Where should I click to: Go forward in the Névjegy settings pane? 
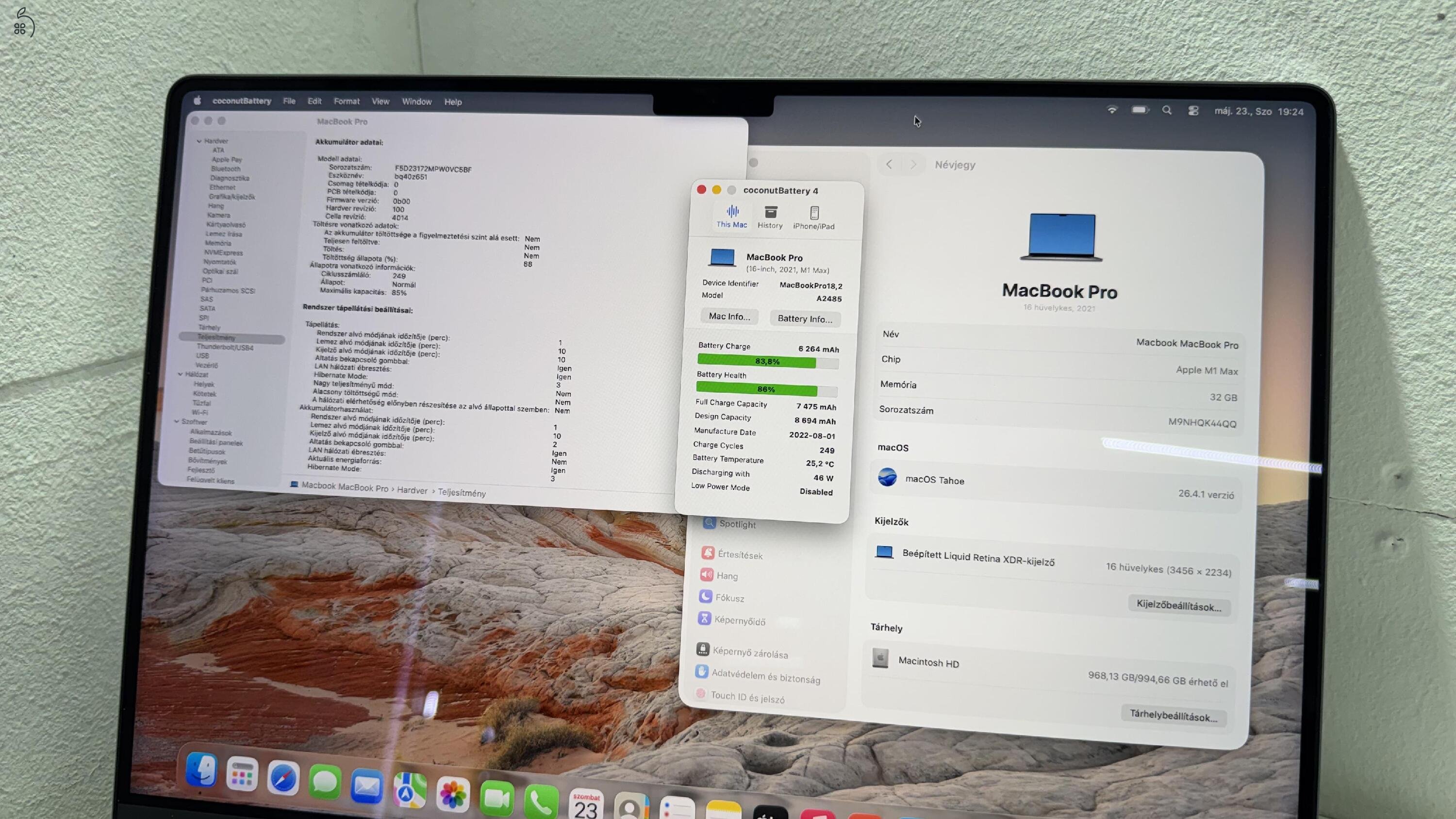[x=913, y=165]
